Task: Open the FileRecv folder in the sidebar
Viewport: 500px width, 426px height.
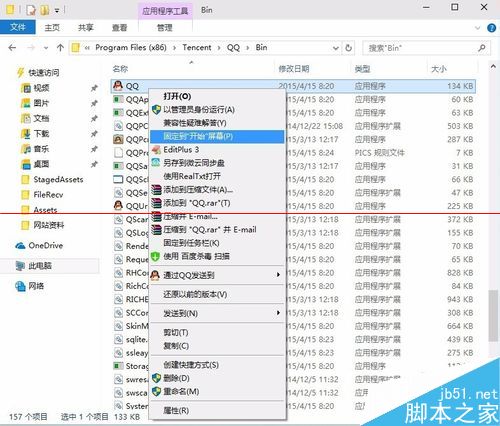Action: point(48,195)
